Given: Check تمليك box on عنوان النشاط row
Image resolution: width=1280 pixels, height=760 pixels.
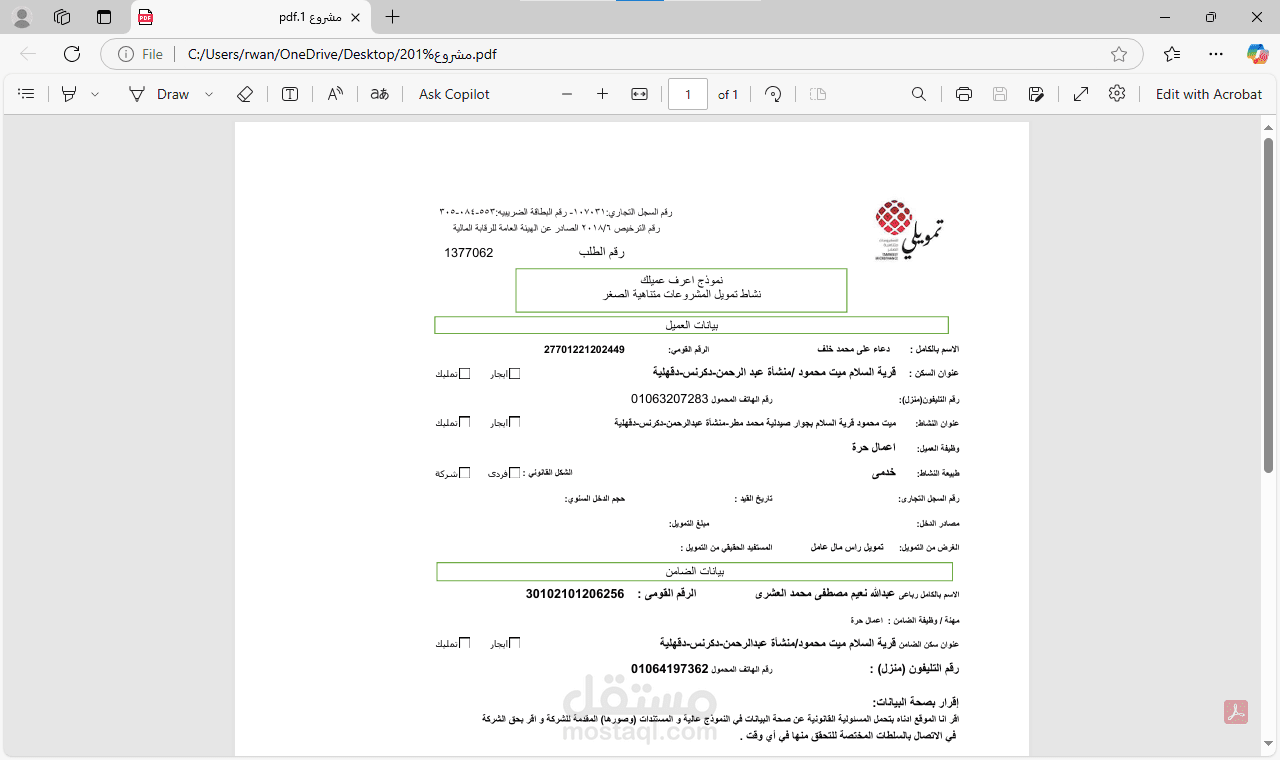Looking at the screenshot, I should pyautogui.click(x=464, y=422).
